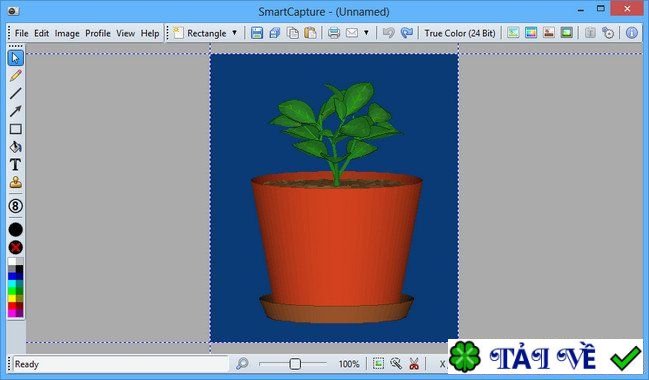Open the View menu

(x=125, y=33)
